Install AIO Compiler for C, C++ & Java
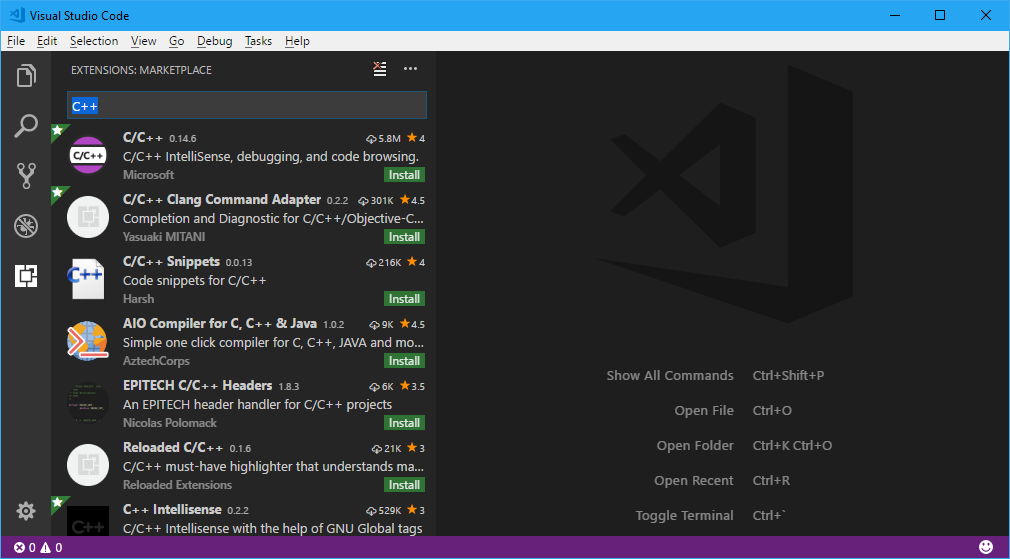The height and width of the screenshot is (559, 1010). (405, 361)
